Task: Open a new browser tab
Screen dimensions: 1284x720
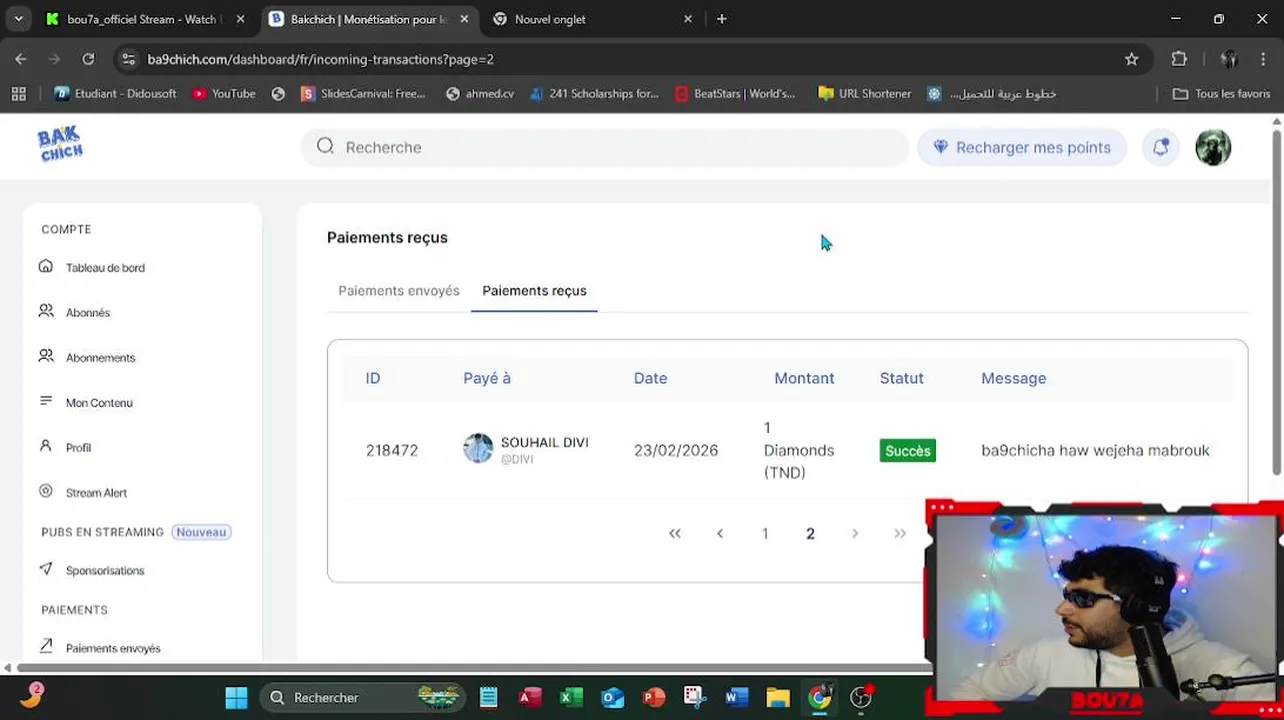Action: tap(722, 19)
